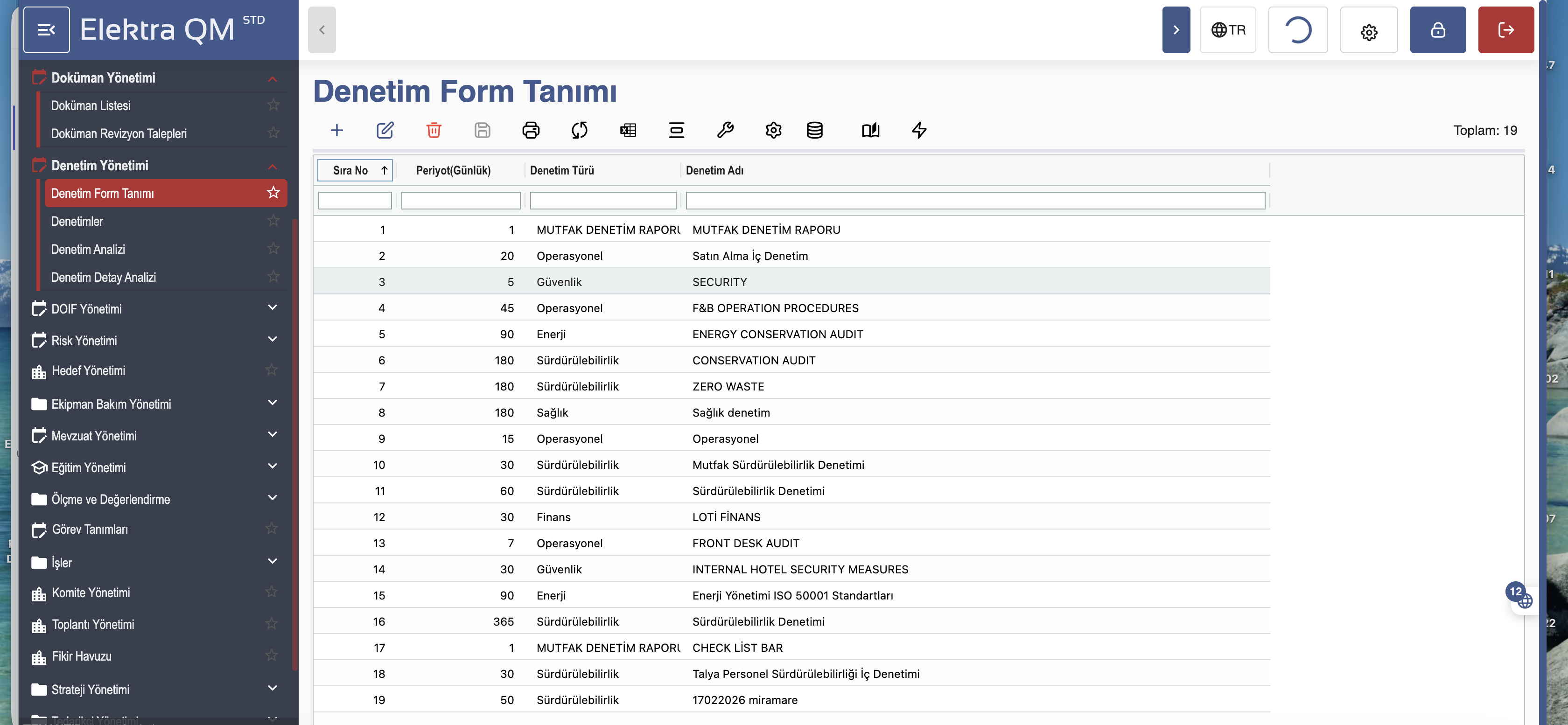The image size is (1568, 725).
Task: Click the wrench tool icon
Action: pyautogui.click(x=724, y=130)
